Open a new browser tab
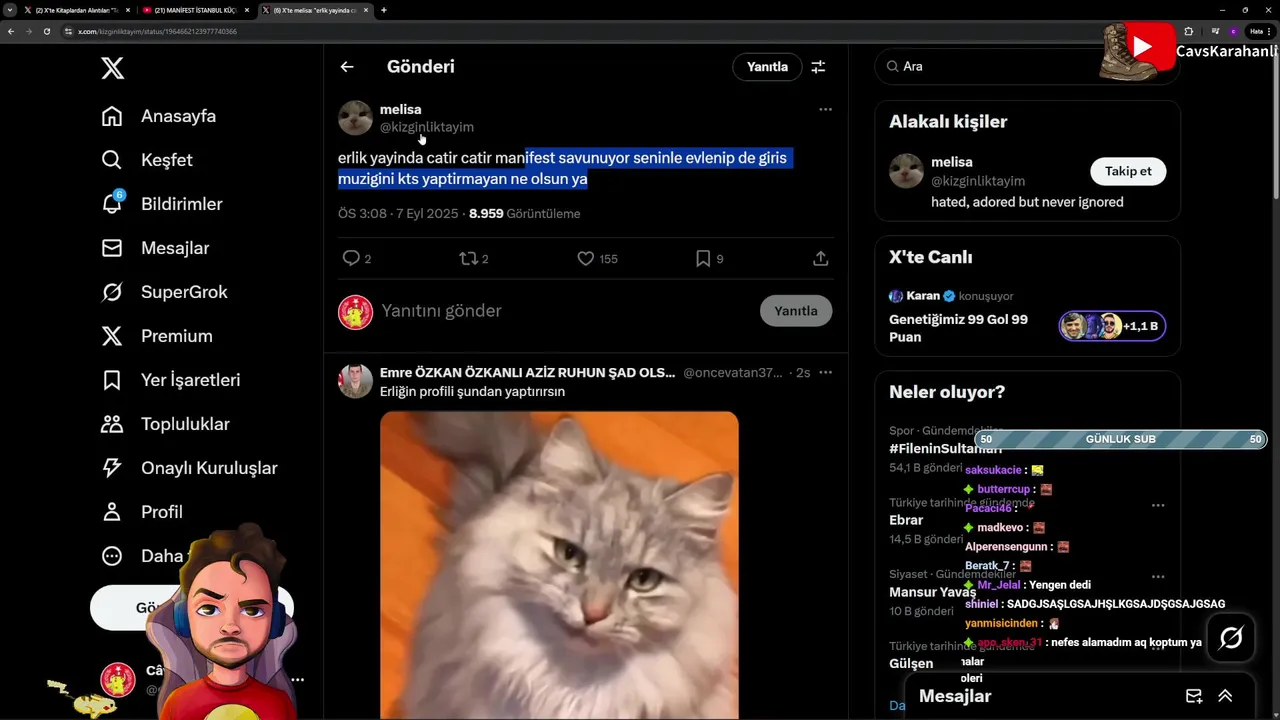Image resolution: width=1280 pixels, height=720 pixels. tap(384, 10)
